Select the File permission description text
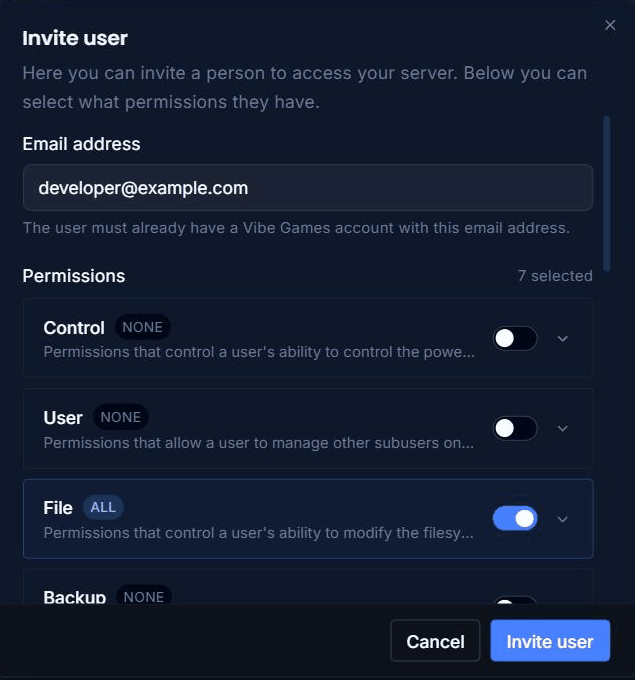Screen dimensions: 635x680 (259, 533)
